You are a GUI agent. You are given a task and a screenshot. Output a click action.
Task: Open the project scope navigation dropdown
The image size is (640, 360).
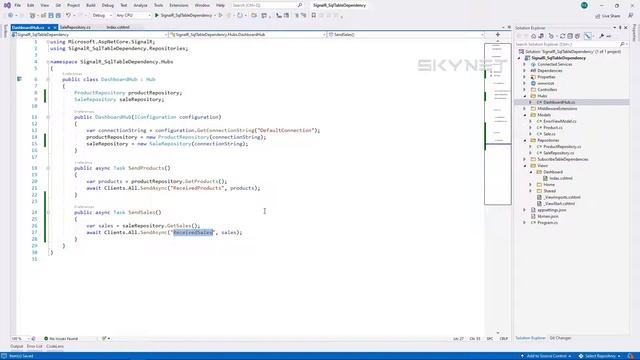pos(89,35)
